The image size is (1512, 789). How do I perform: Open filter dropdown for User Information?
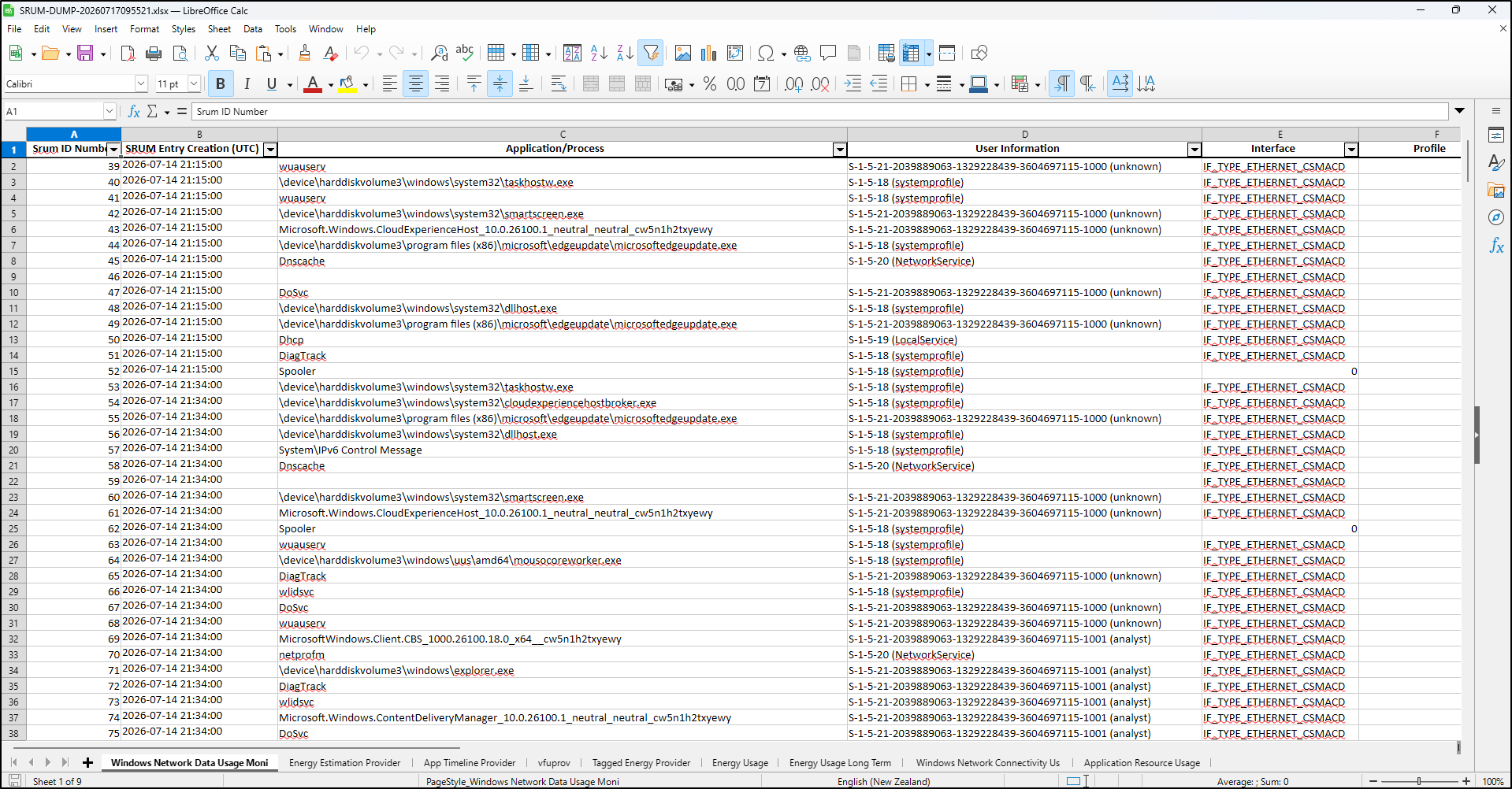(1194, 150)
